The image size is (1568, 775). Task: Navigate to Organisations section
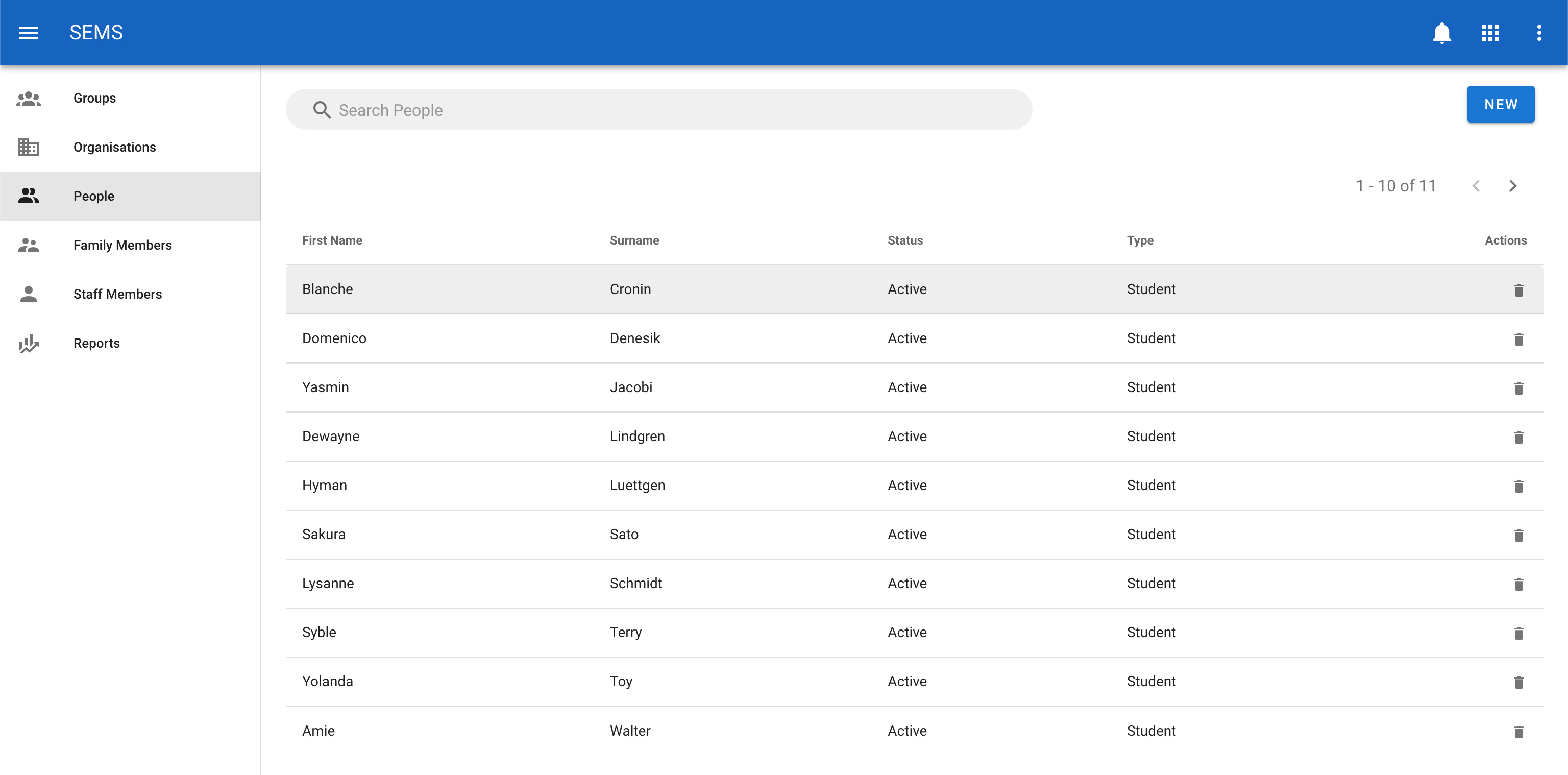[114, 148]
